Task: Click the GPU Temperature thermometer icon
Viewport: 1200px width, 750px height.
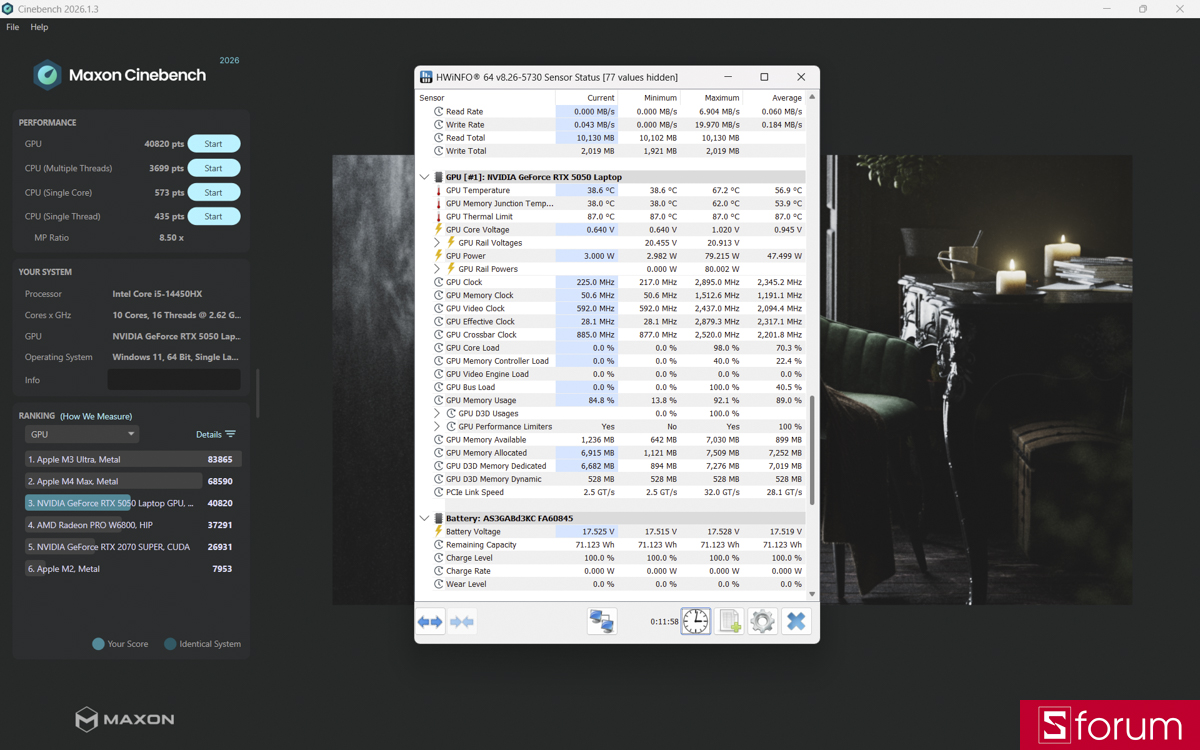Action: 438,190
